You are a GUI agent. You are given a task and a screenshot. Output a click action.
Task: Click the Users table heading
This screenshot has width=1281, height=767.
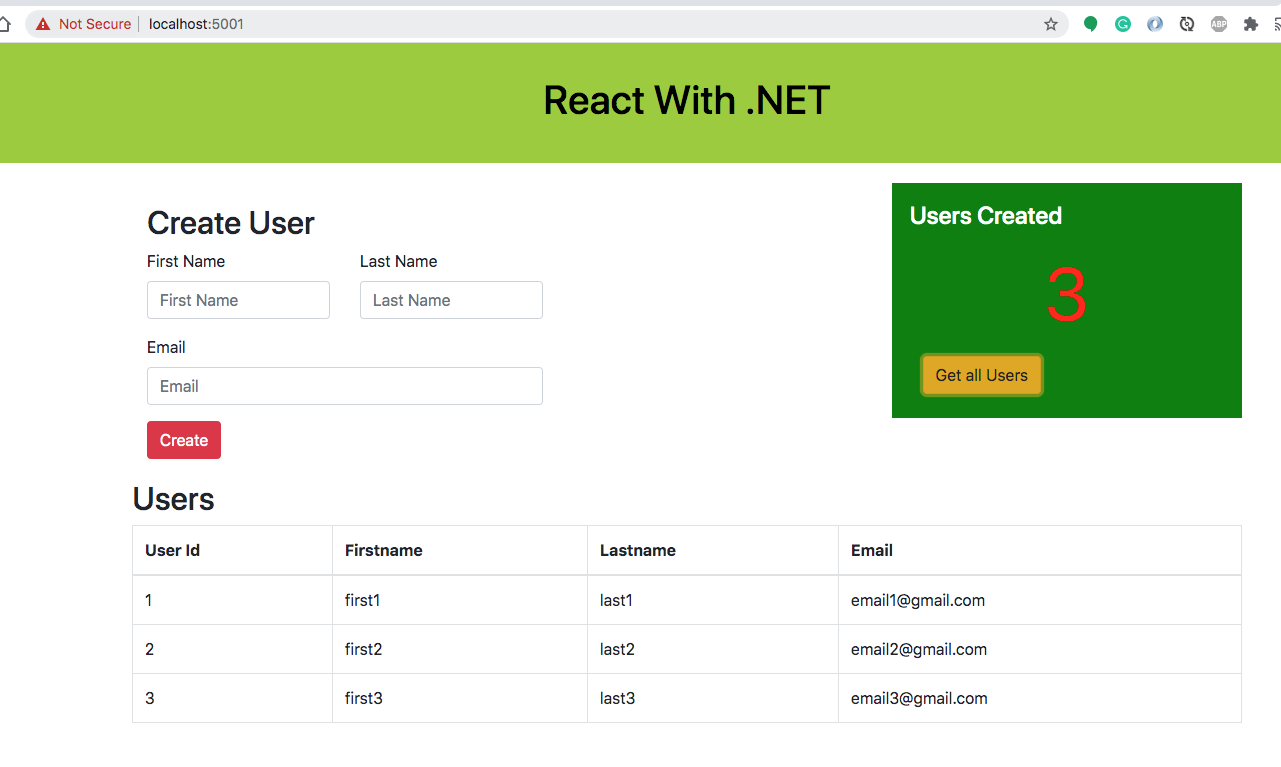point(174,498)
